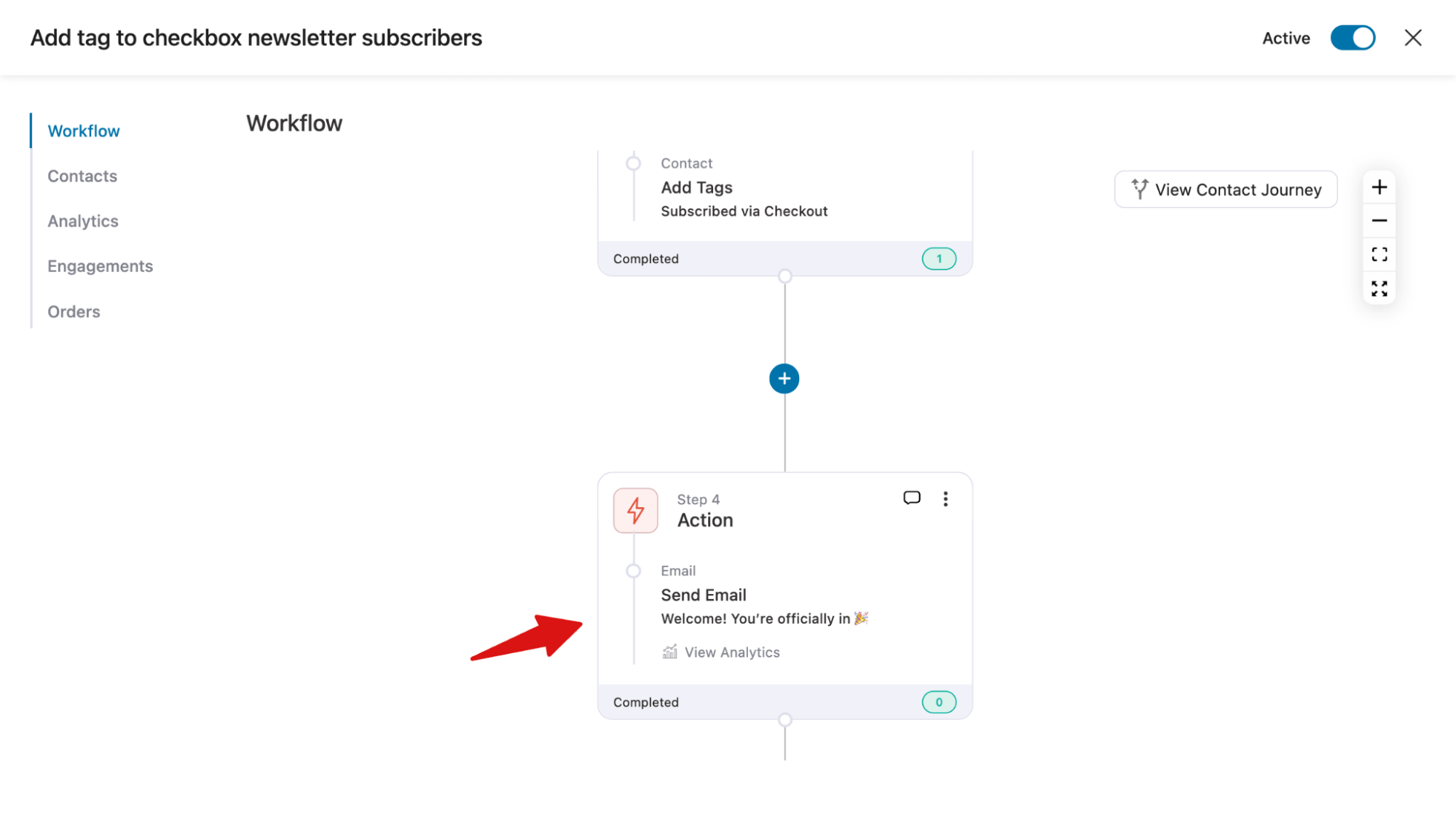The image size is (1456, 833).
Task: Click the Completed count badge showing 0
Action: (x=939, y=701)
